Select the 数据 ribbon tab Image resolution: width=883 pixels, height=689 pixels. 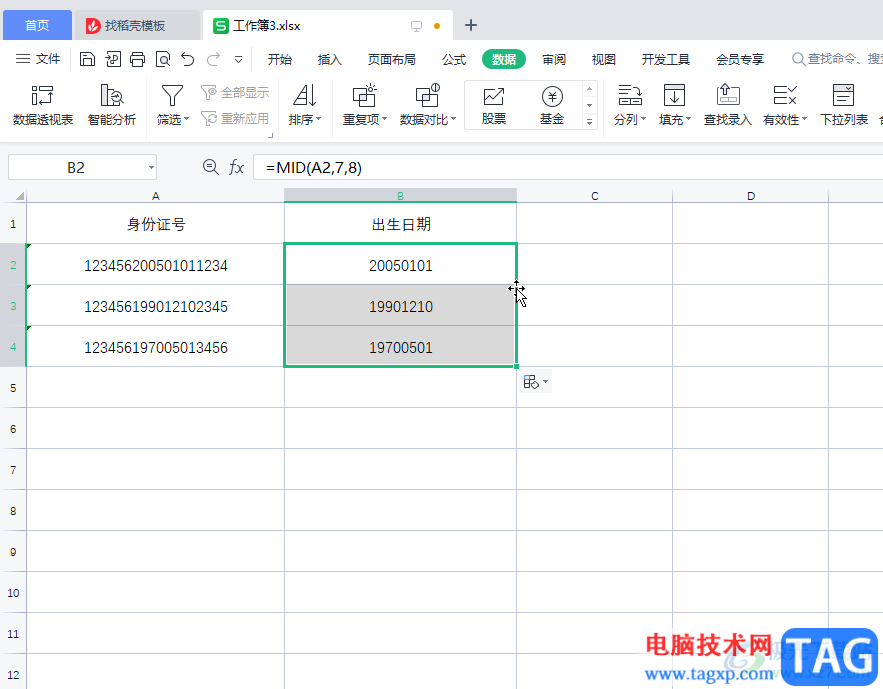coord(503,59)
